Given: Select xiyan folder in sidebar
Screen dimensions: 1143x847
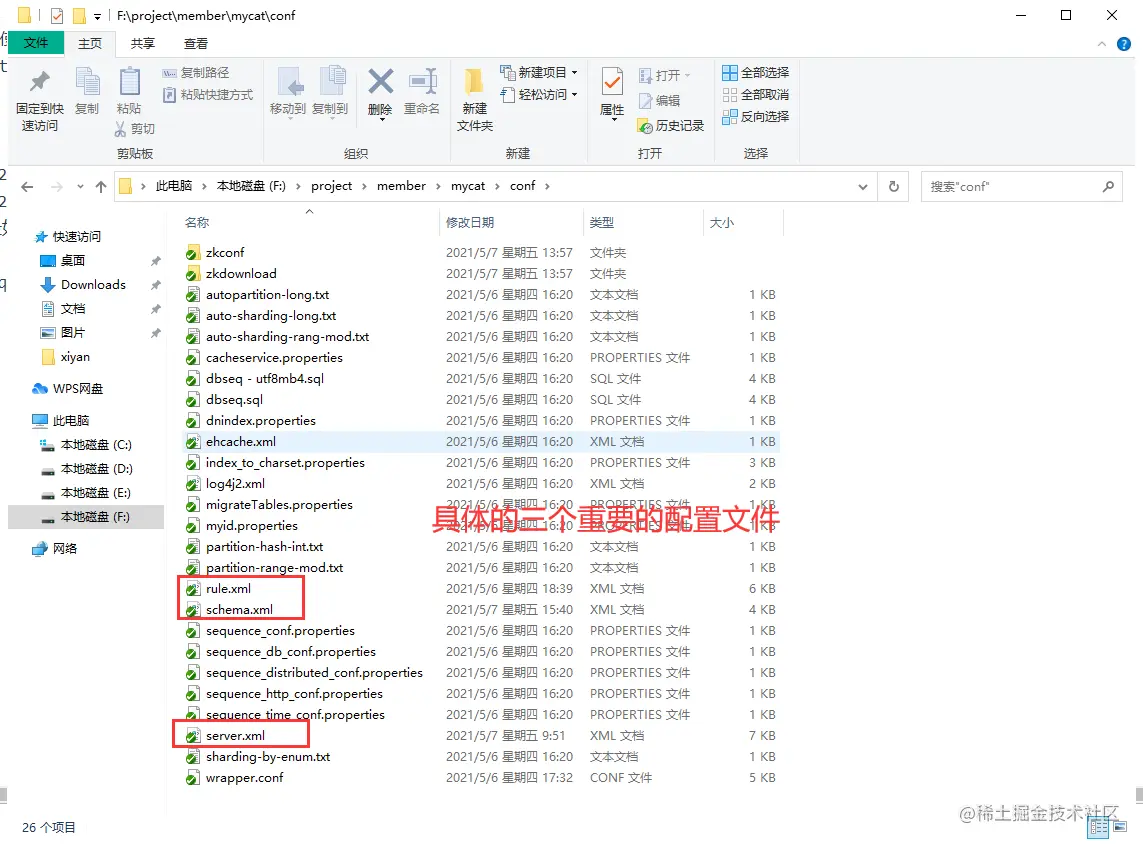Looking at the screenshot, I should 66,357.
